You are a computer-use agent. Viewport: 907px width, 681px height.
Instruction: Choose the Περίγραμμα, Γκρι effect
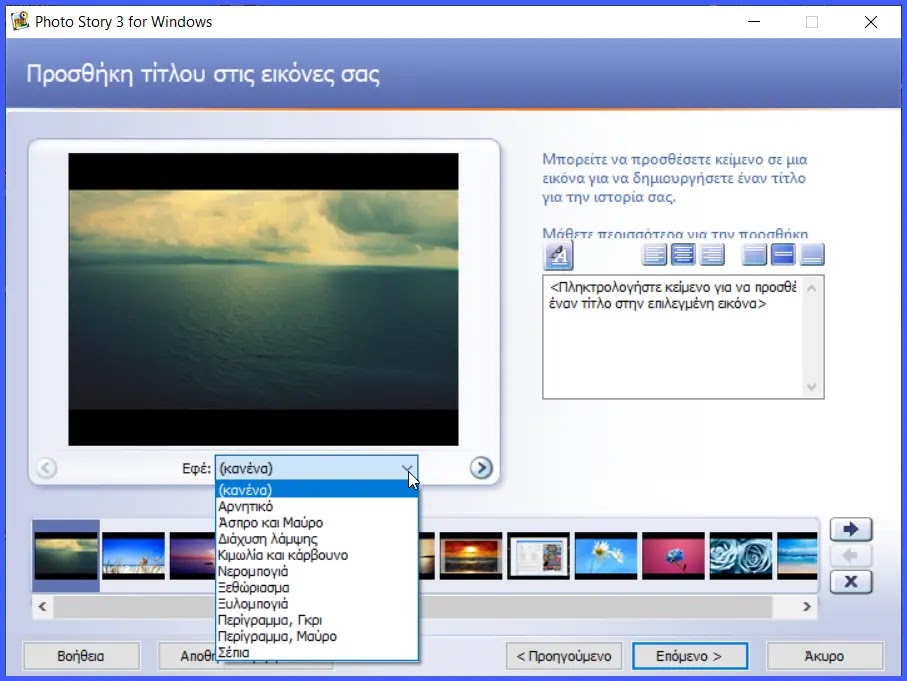click(316, 620)
